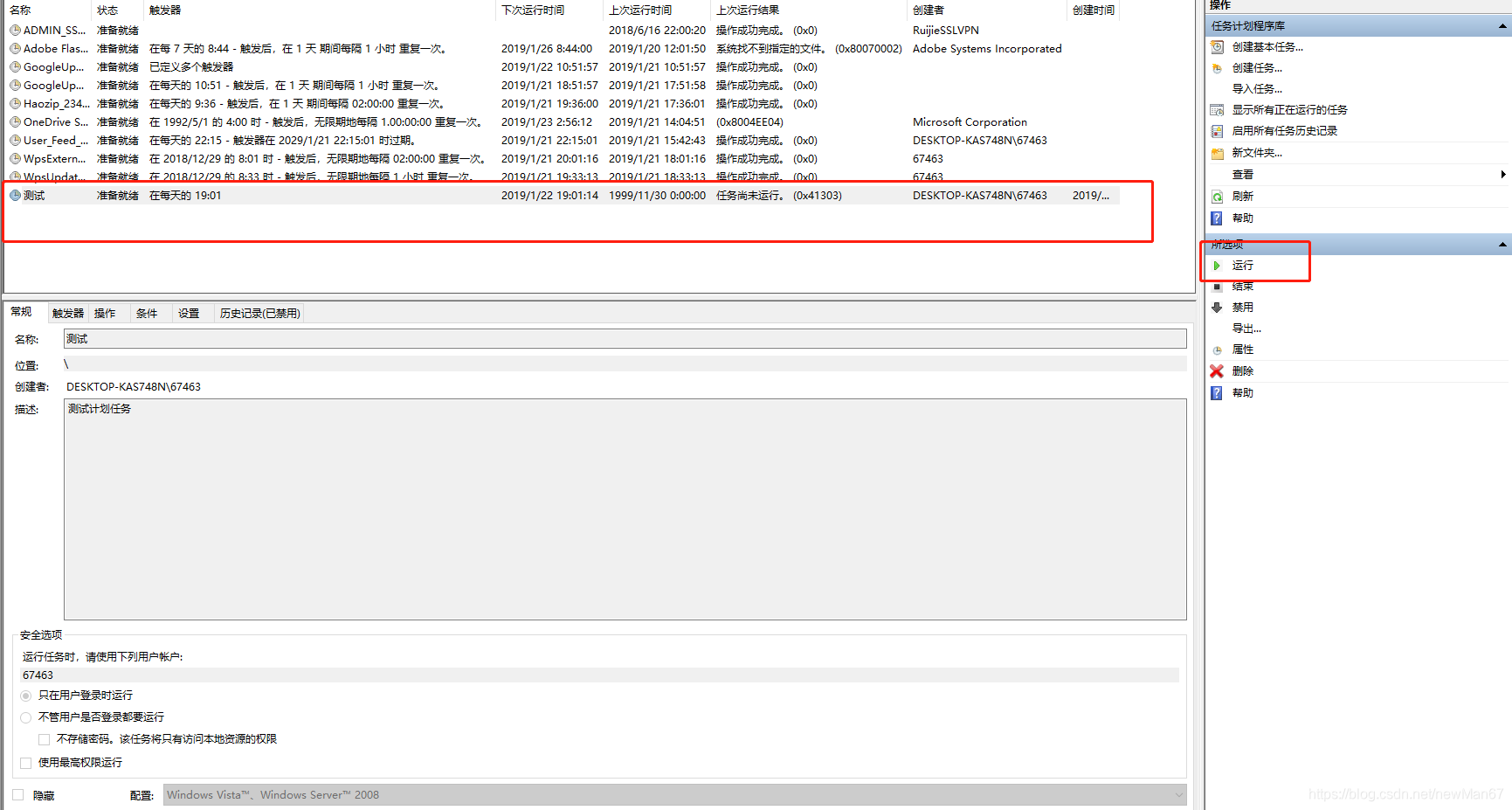Click the red X 删除 icon
Image resolution: width=1512 pixels, height=810 pixels.
1217,371
